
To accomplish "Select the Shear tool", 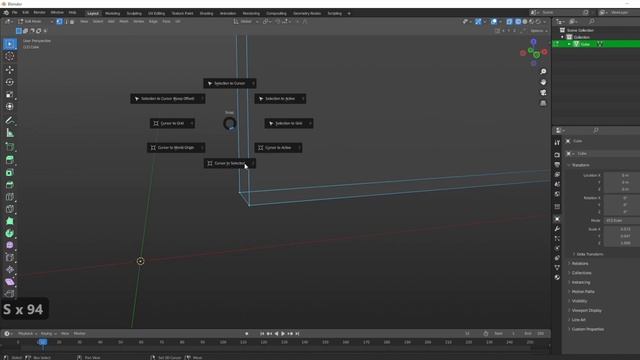I will 9,282.
